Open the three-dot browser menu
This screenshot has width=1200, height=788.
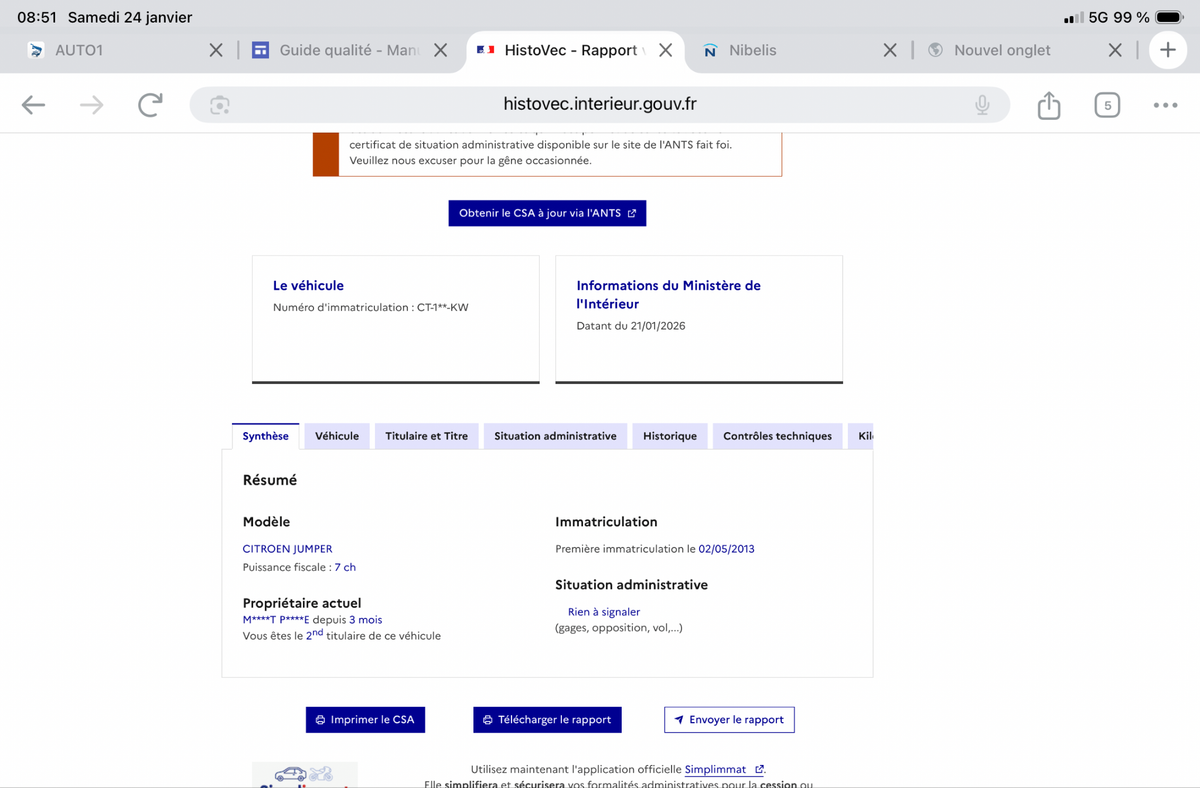click(x=1165, y=105)
